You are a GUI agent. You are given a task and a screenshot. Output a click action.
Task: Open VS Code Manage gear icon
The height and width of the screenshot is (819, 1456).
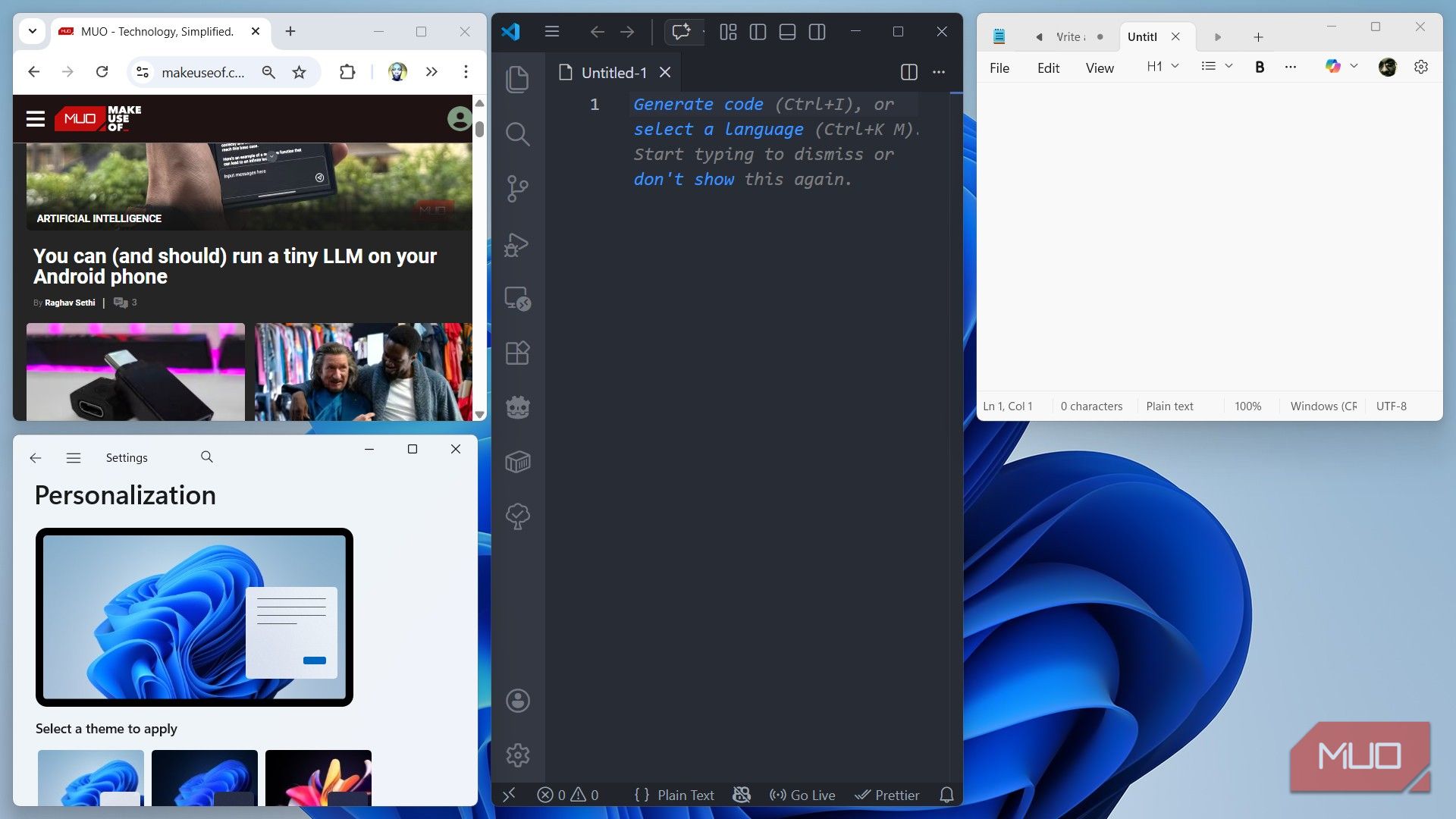pyautogui.click(x=518, y=755)
